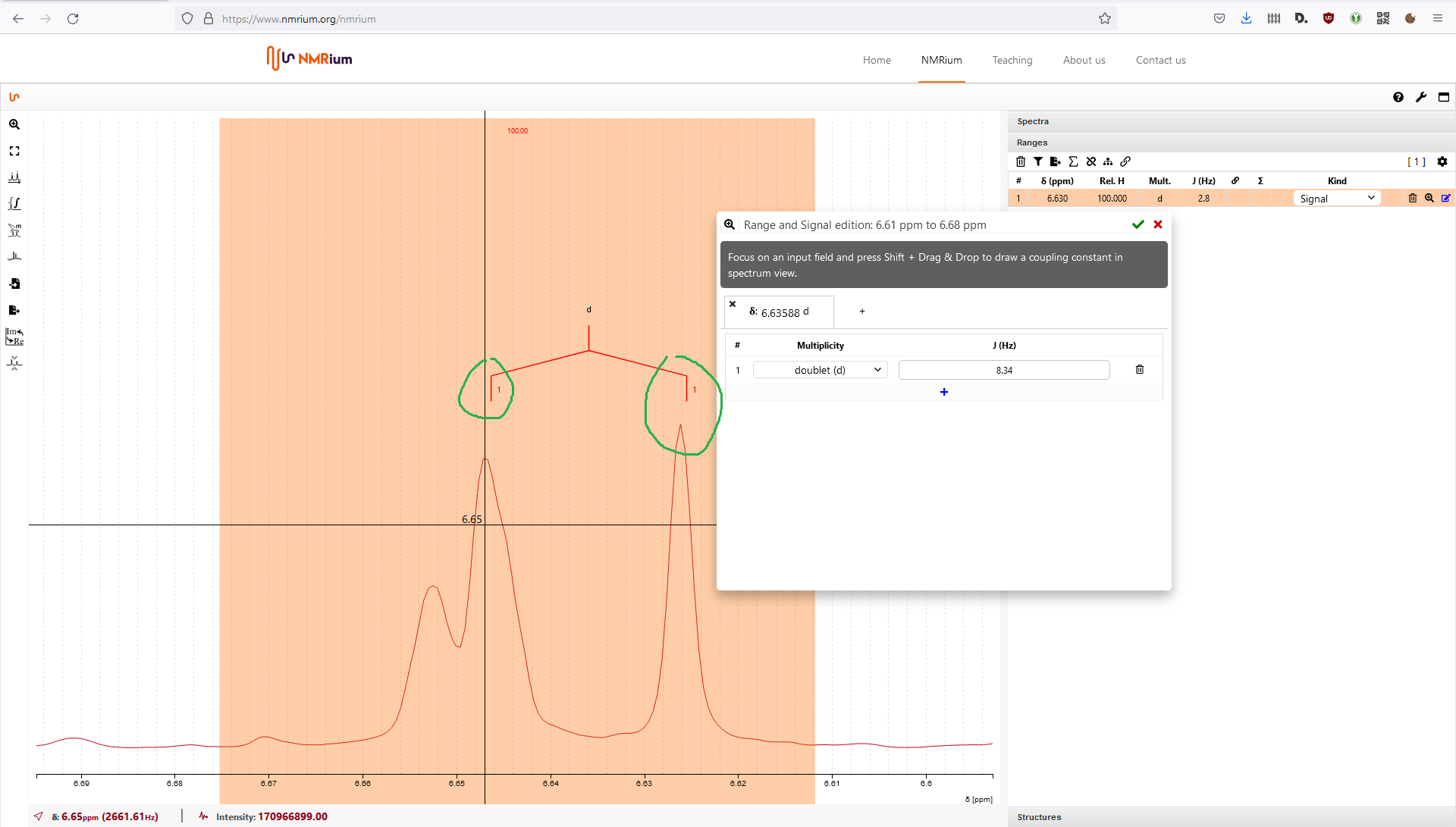Screen dimensions: 1456x827
Task: Click the ranges filter funnel icon
Action: click(x=1038, y=161)
